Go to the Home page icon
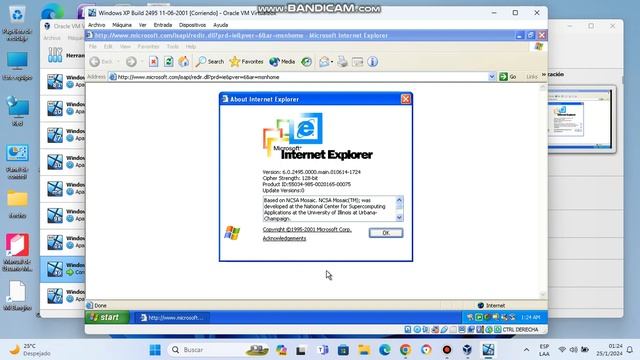The height and width of the screenshot is (360, 640). pos(184,62)
